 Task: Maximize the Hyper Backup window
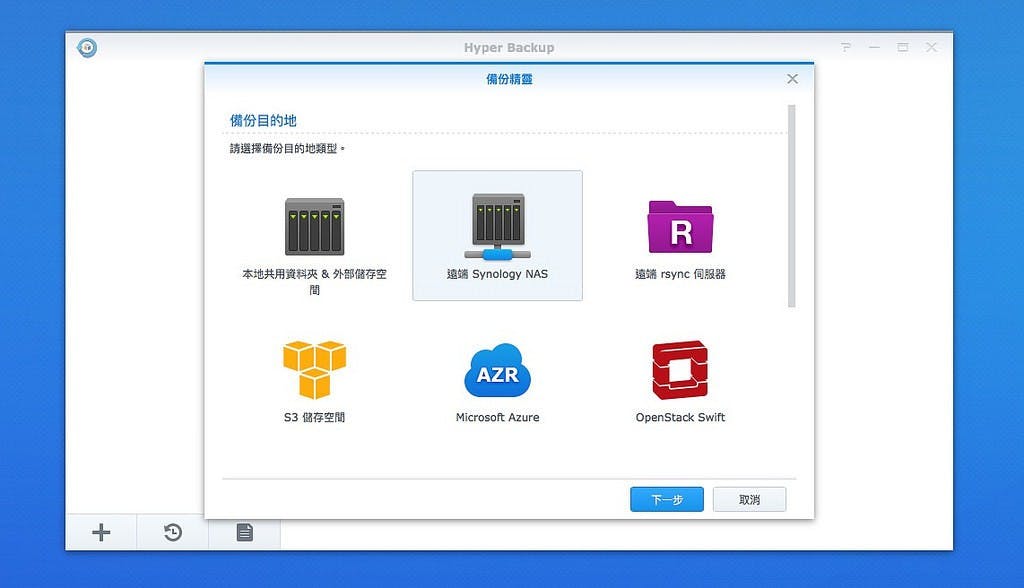pyautogui.click(x=903, y=47)
